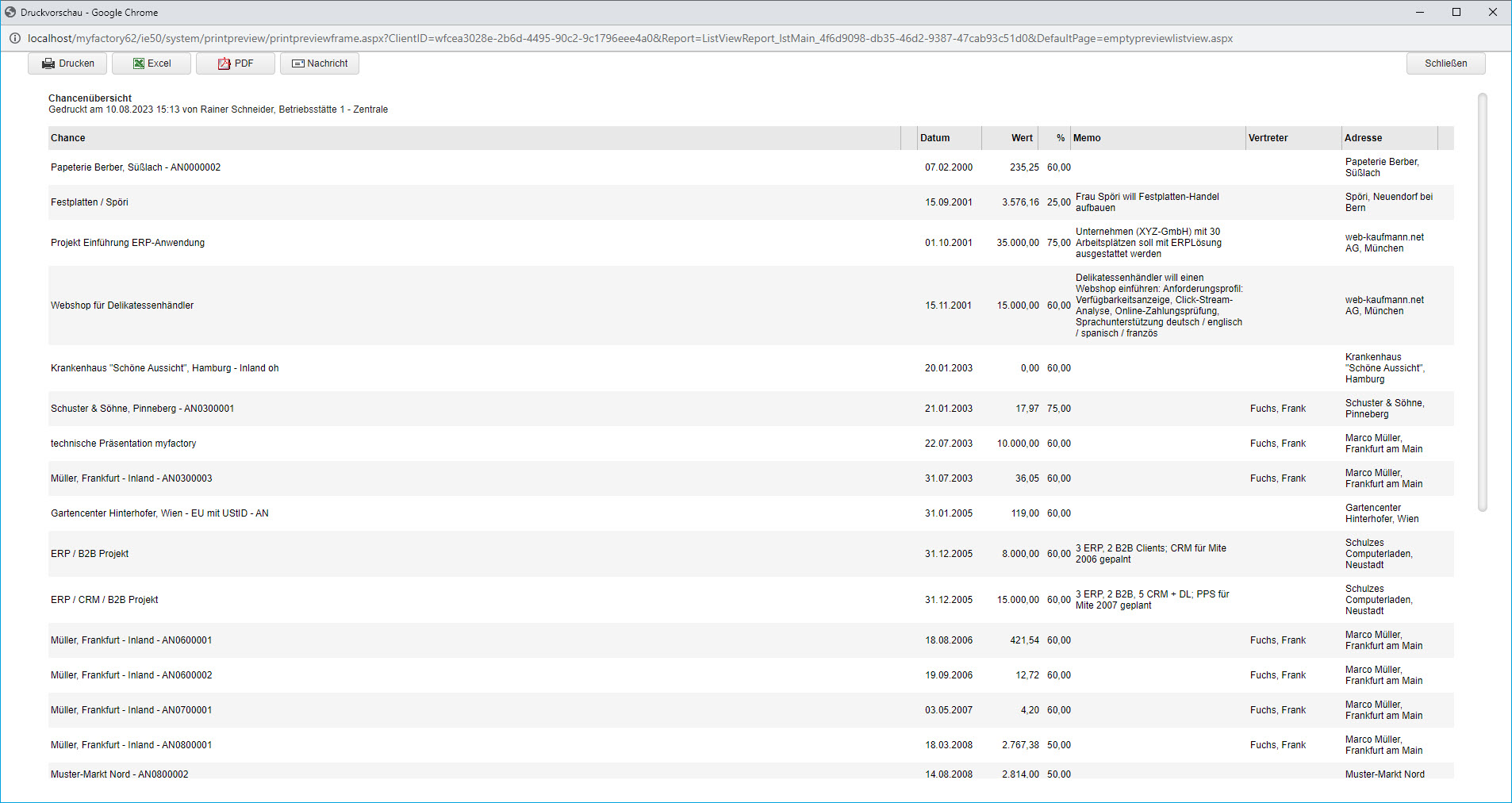Select row ERP / B2B Projekt
The width and height of the screenshot is (1512, 803).
[750, 554]
